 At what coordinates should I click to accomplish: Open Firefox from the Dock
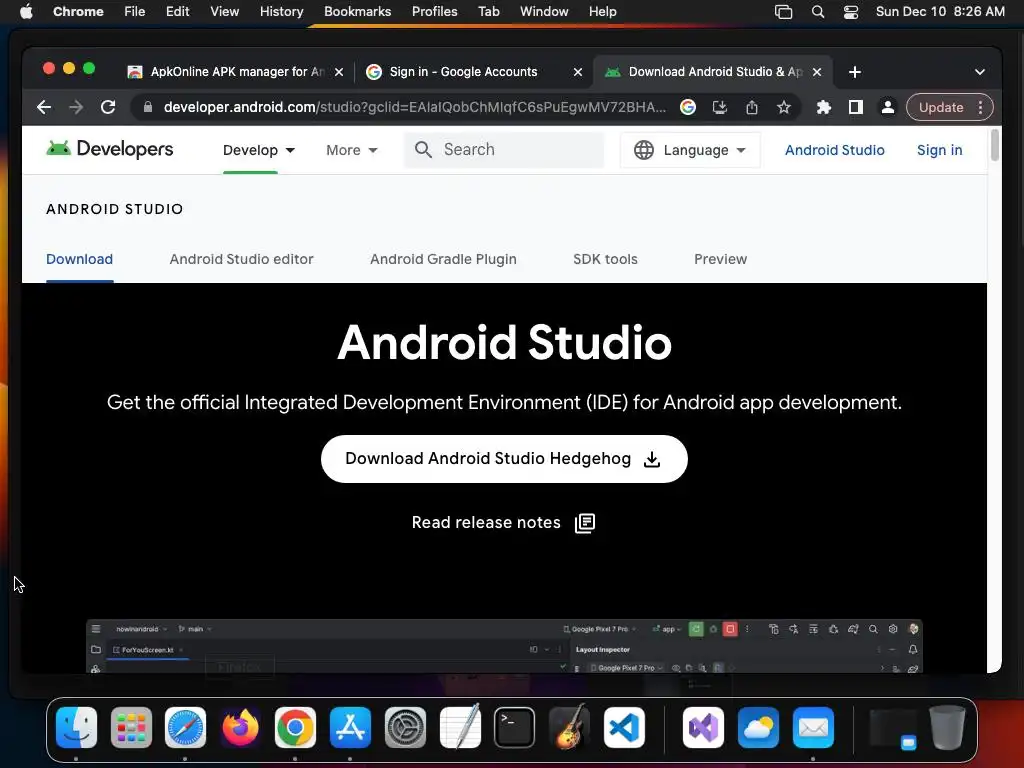tap(240, 728)
